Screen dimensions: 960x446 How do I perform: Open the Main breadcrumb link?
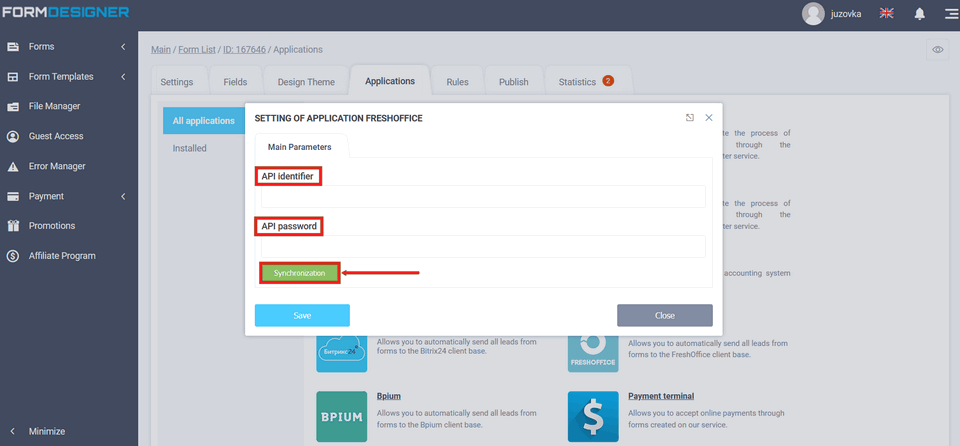(161, 50)
